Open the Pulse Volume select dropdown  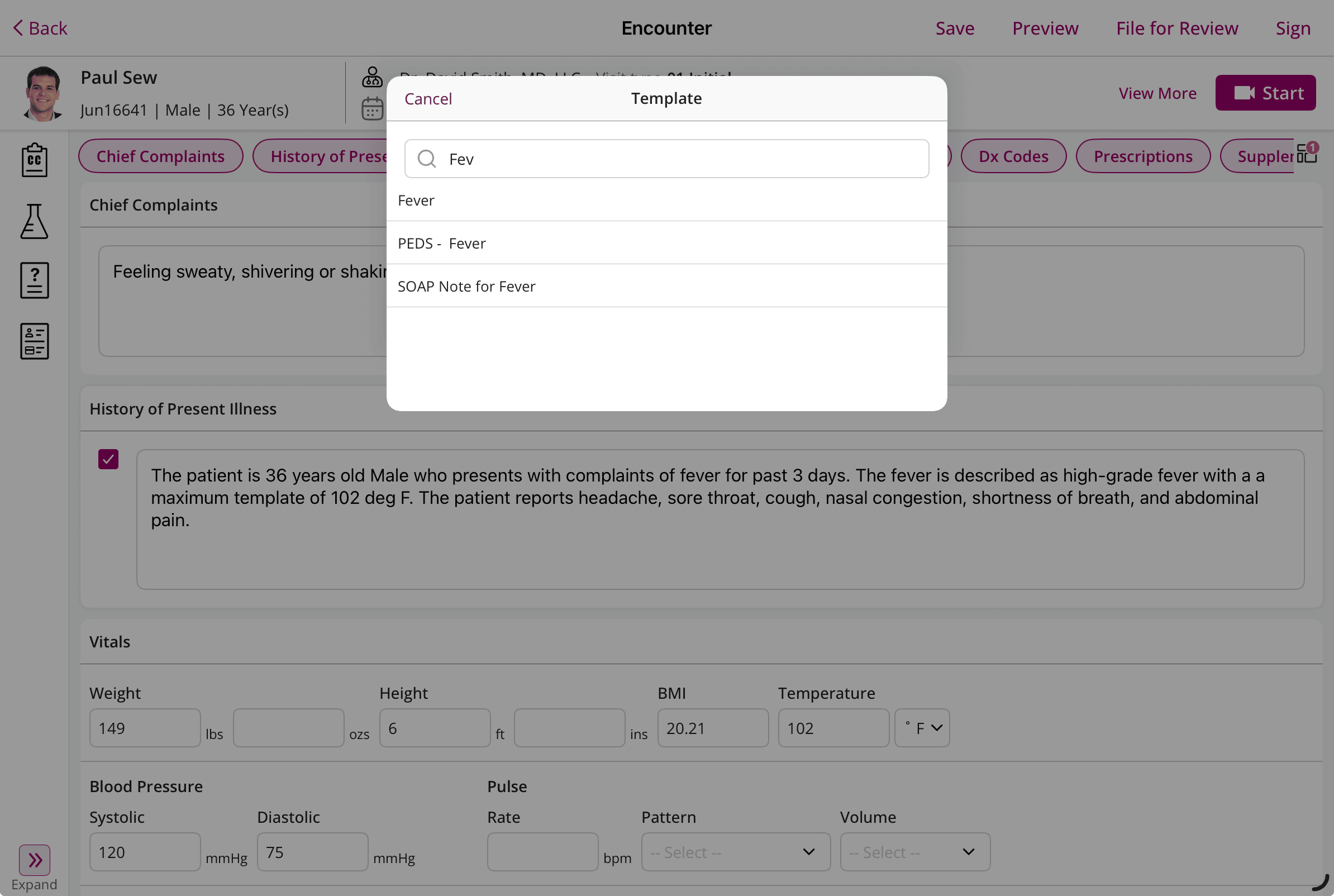(x=914, y=852)
